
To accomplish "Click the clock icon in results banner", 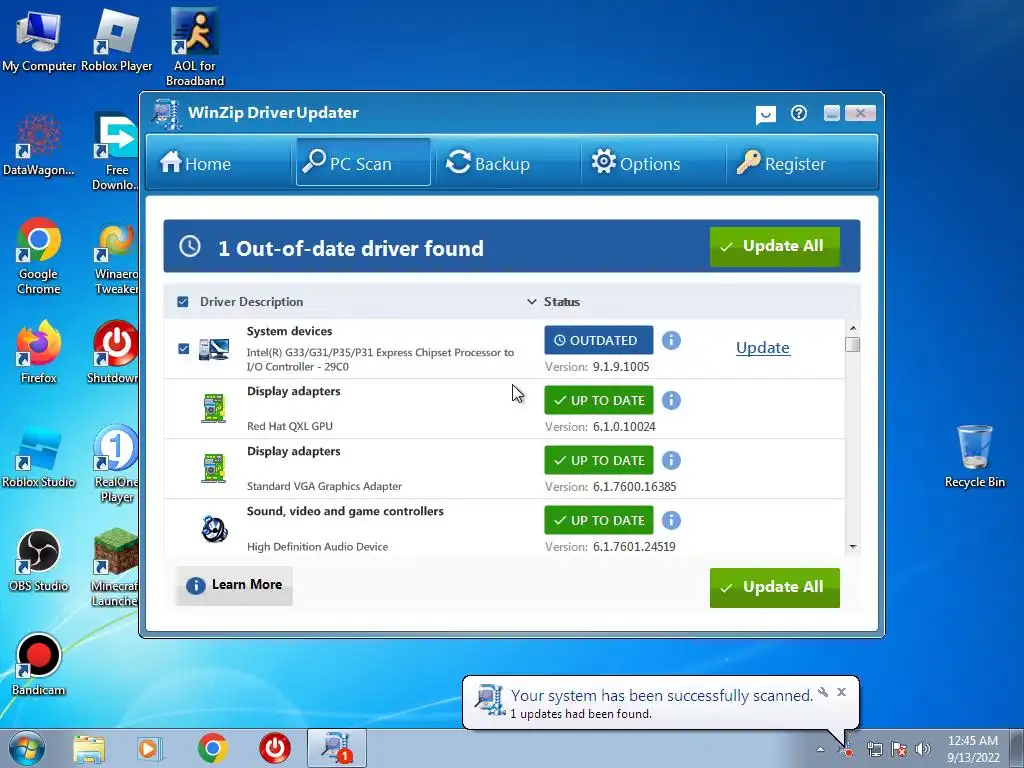I will (x=190, y=246).
